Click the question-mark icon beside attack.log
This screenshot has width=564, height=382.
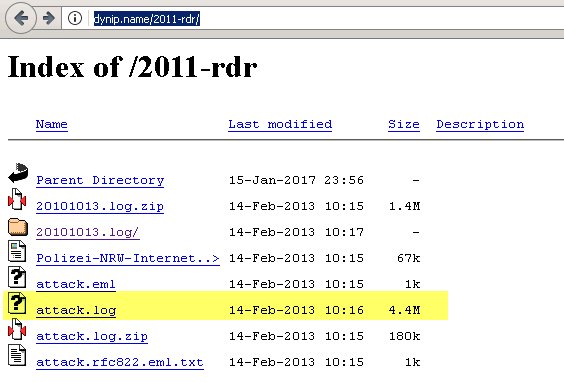(x=17, y=303)
